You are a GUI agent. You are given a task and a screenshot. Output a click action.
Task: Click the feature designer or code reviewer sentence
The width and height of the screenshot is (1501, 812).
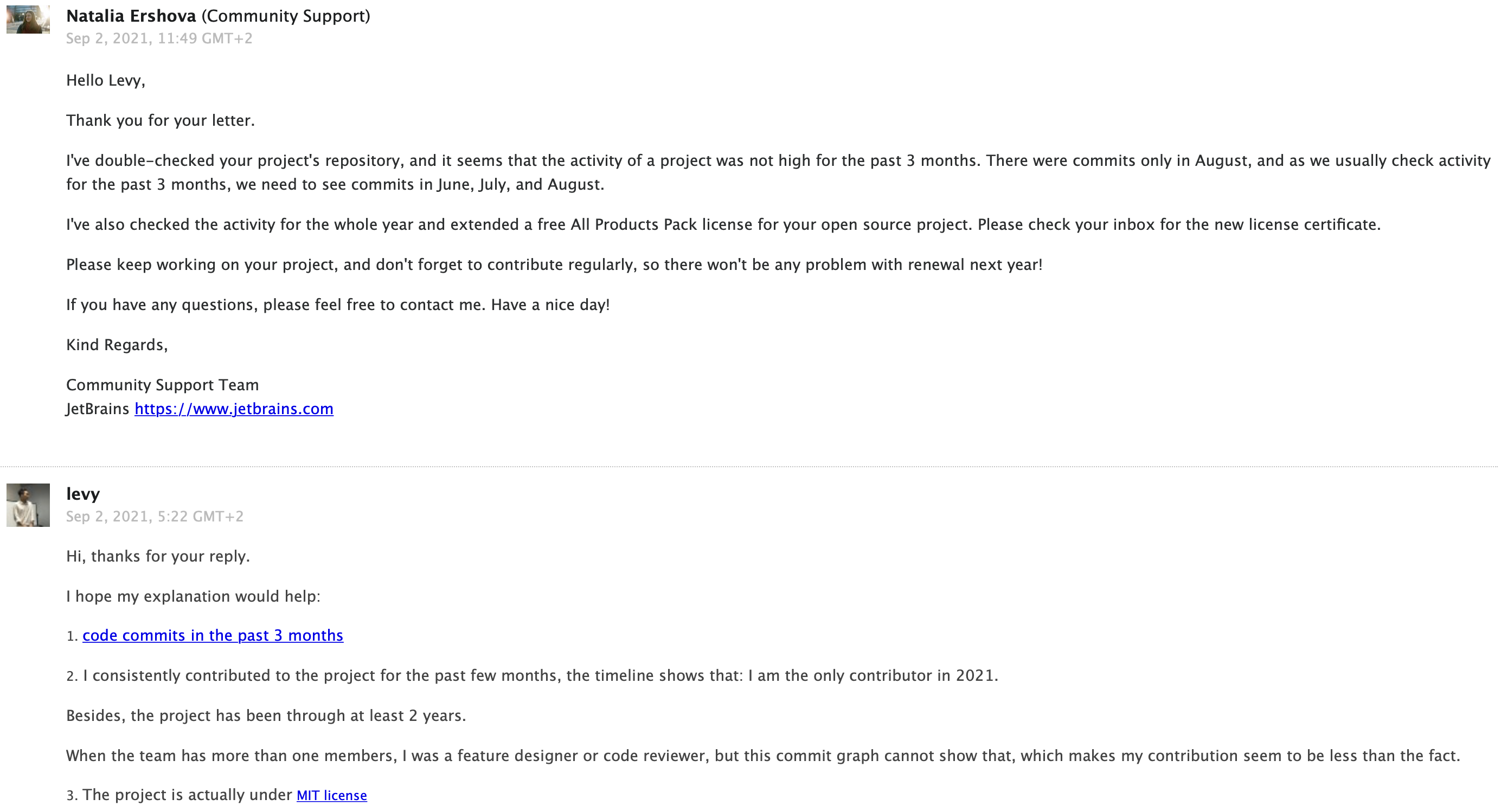[x=763, y=756]
